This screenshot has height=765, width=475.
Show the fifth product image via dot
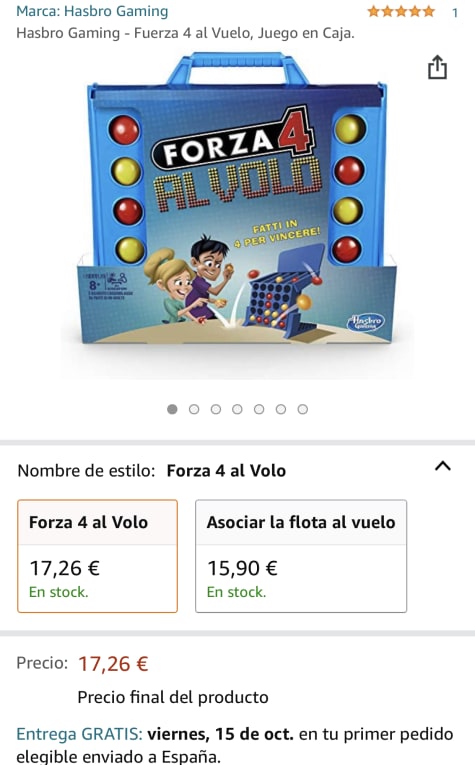click(x=259, y=409)
